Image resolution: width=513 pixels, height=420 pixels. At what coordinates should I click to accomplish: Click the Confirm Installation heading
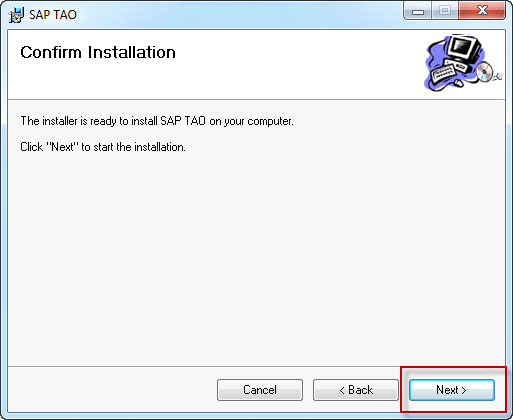98,52
